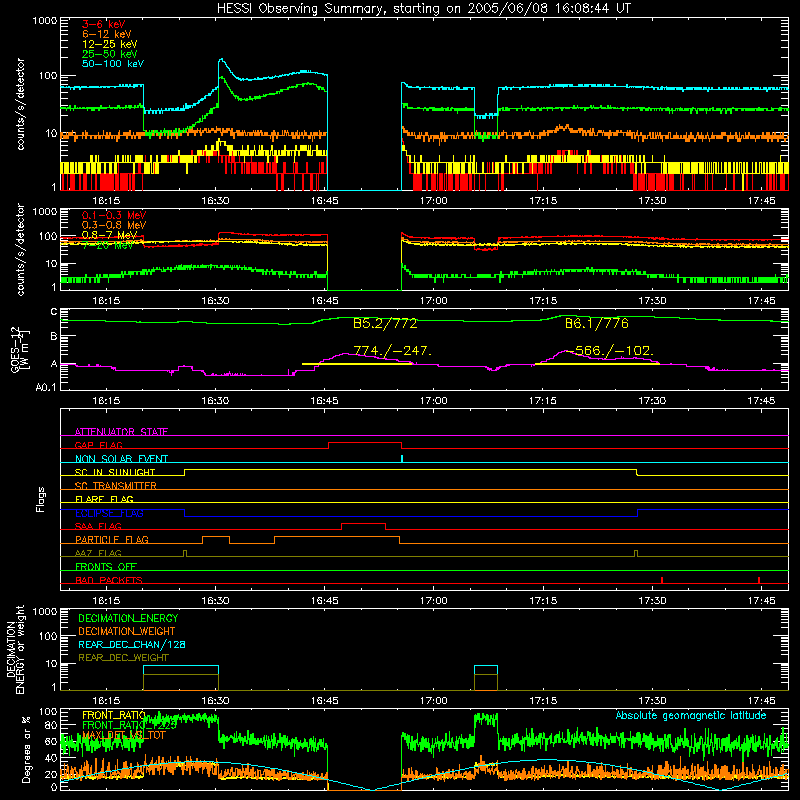Click yellow flare interval bar under B5.2/772
The width and height of the screenshot is (800, 800).
pos(357,364)
